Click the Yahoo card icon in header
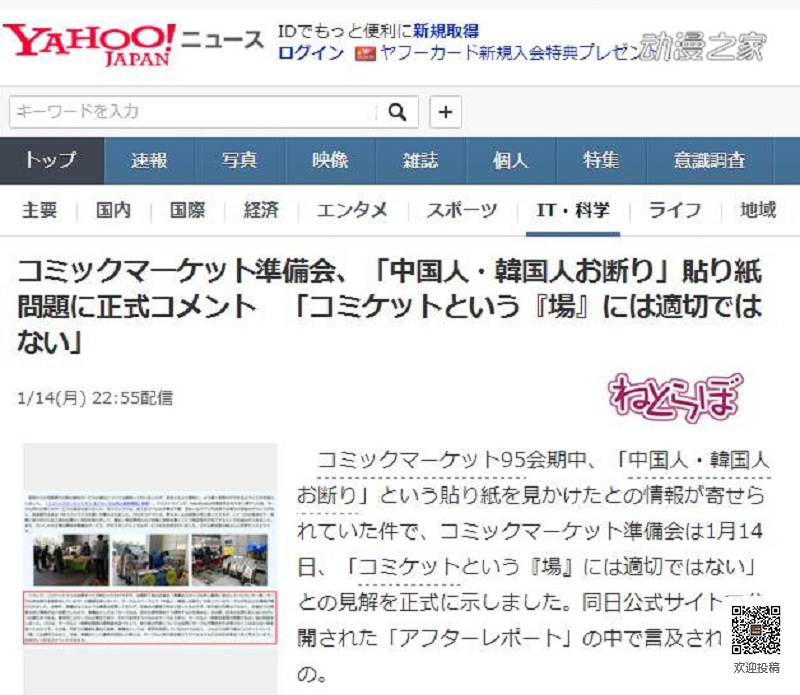Image resolution: width=800 pixels, height=695 pixels. [364, 52]
